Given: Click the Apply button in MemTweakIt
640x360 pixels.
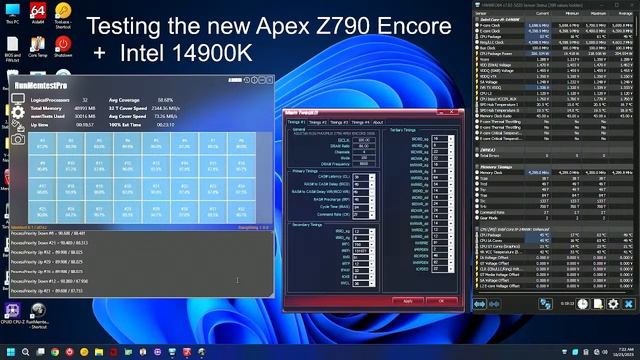Looking at the screenshot, I should pyautogui.click(x=408, y=301).
